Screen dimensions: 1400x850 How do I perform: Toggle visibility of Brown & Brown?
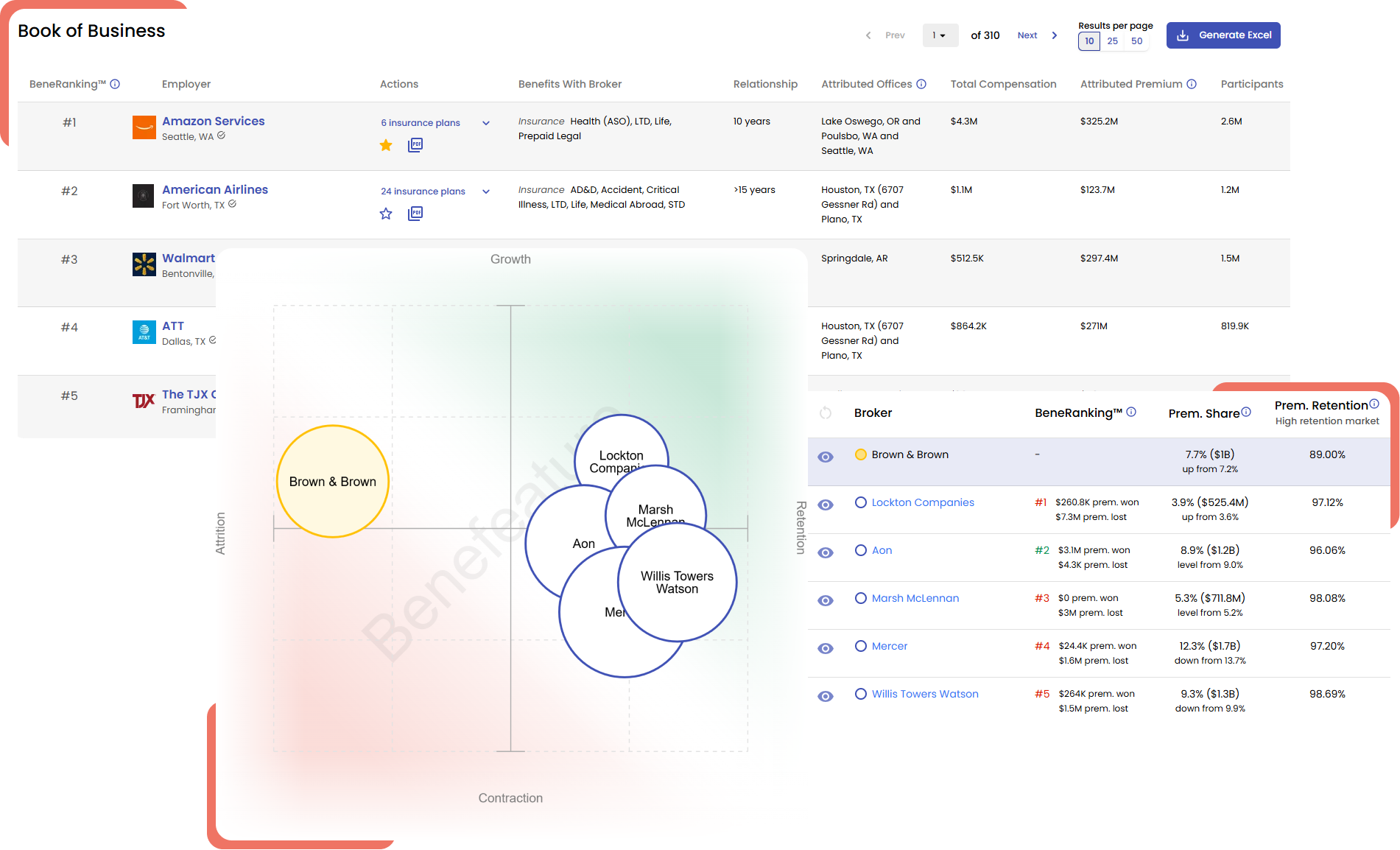pyautogui.click(x=826, y=457)
